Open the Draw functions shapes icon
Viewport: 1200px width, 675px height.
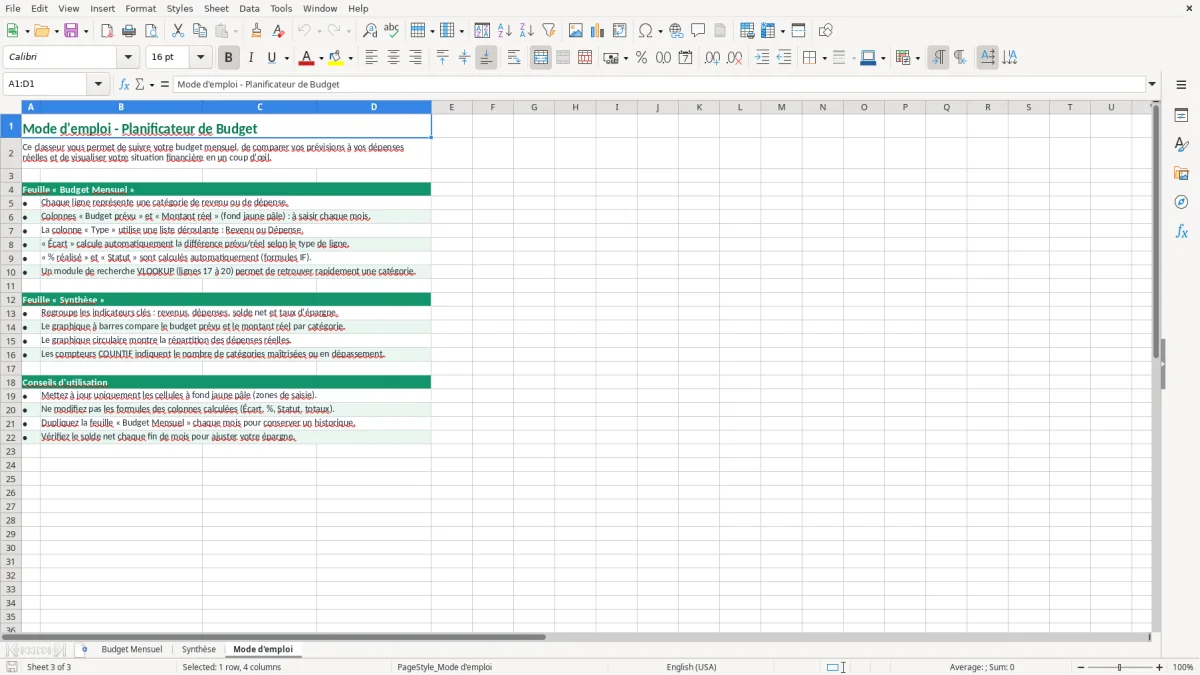(x=826, y=31)
